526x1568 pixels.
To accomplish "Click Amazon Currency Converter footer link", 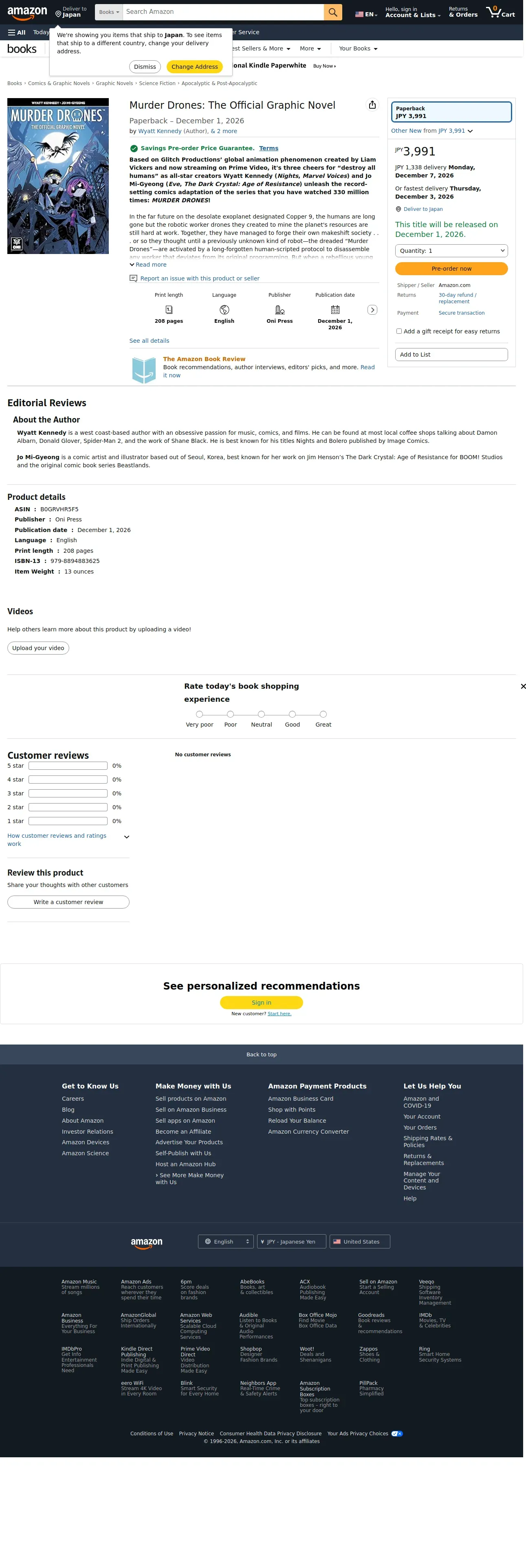I will 308,1132.
